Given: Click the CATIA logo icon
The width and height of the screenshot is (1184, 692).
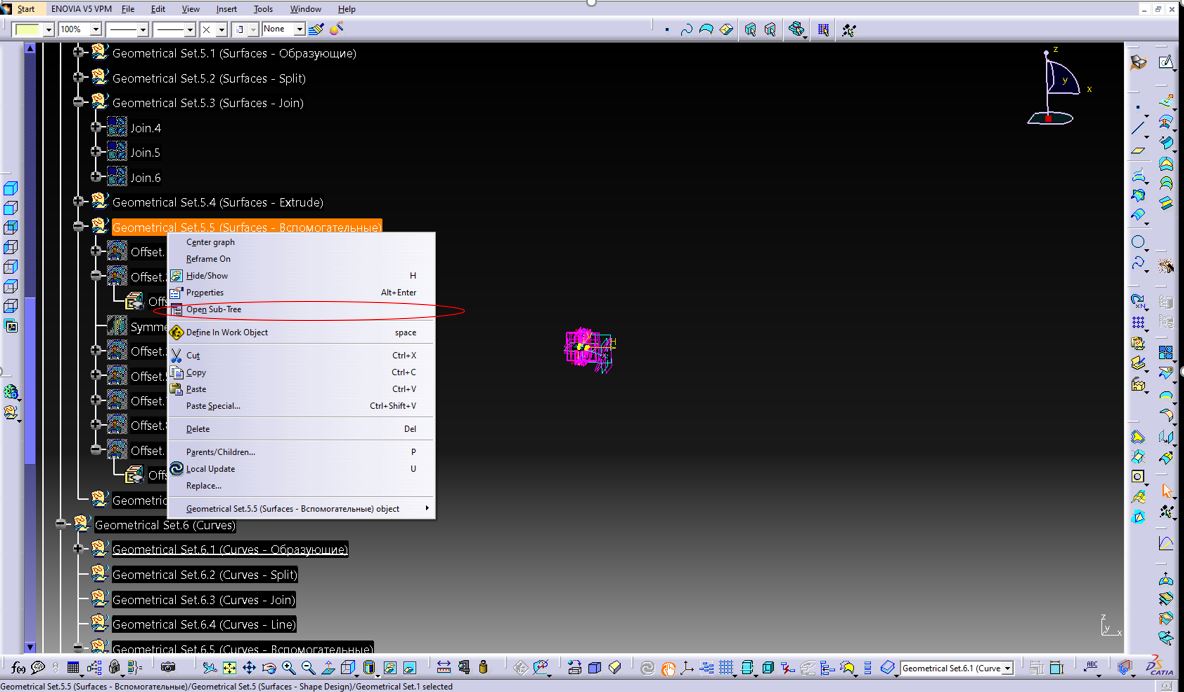Looking at the screenshot, I should [1161, 666].
